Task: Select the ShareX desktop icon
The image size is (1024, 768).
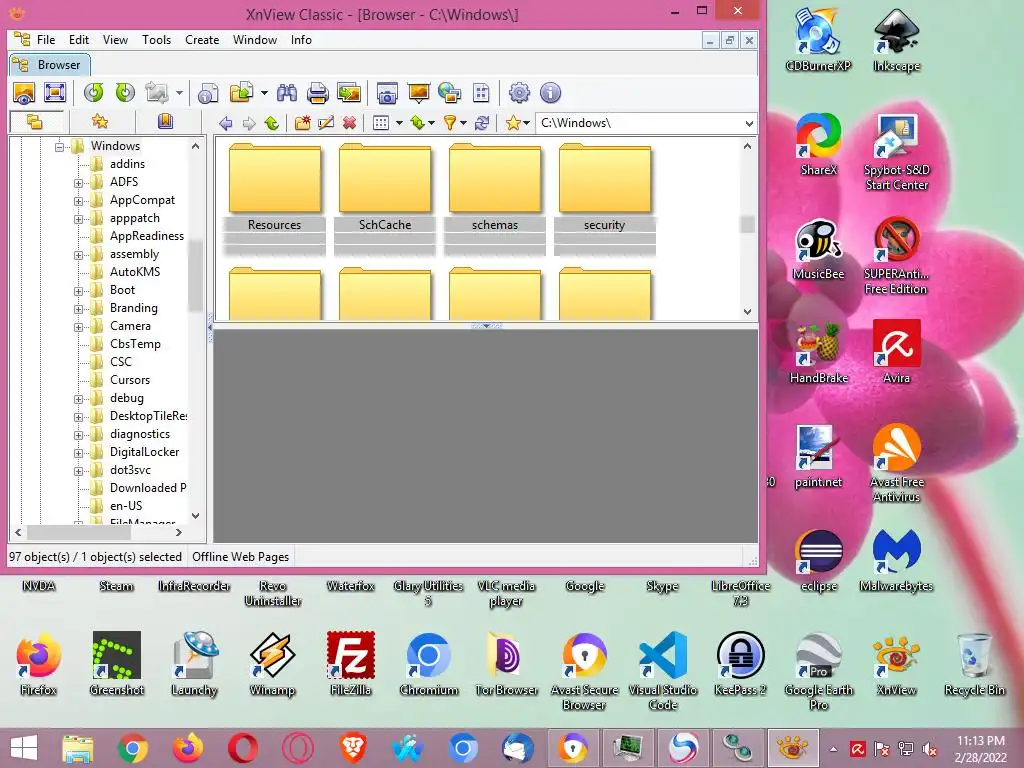Action: tap(818, 144)
